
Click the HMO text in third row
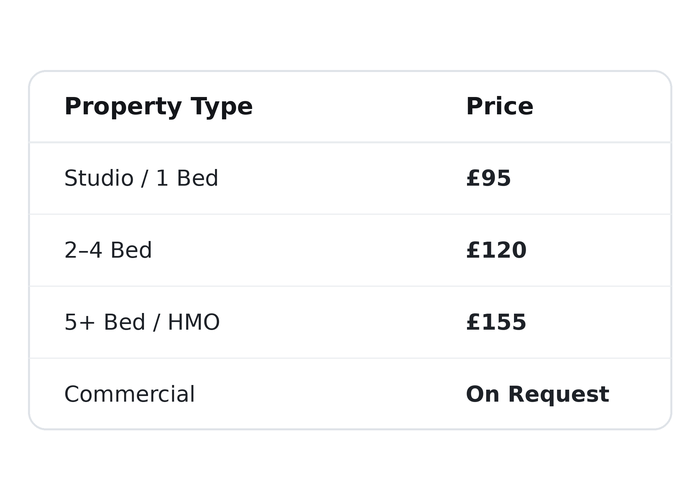194,322
